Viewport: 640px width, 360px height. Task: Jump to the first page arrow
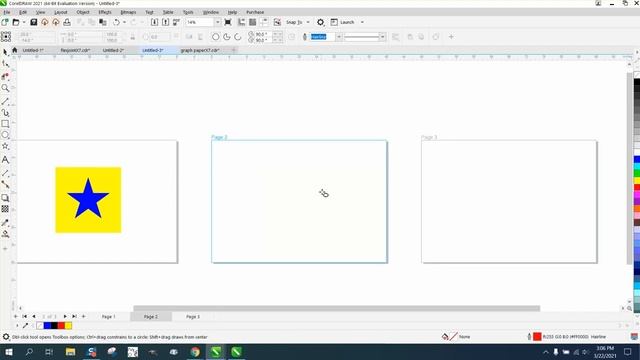(x=24, y=316)
